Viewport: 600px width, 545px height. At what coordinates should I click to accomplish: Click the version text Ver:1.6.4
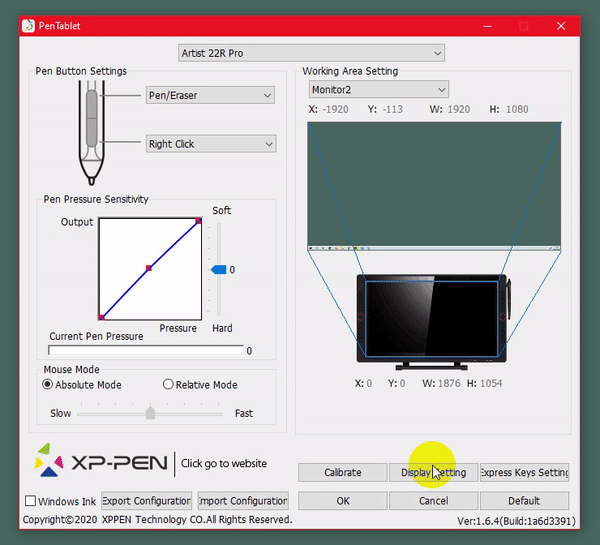pyautogui.click(x=516, y=521)
